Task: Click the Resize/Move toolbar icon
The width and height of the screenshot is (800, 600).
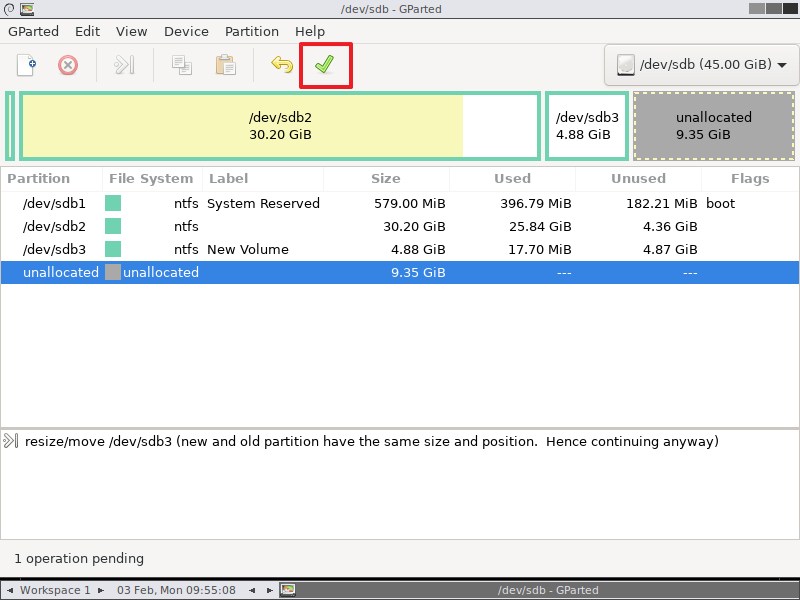Action: (x=122, y=64)
